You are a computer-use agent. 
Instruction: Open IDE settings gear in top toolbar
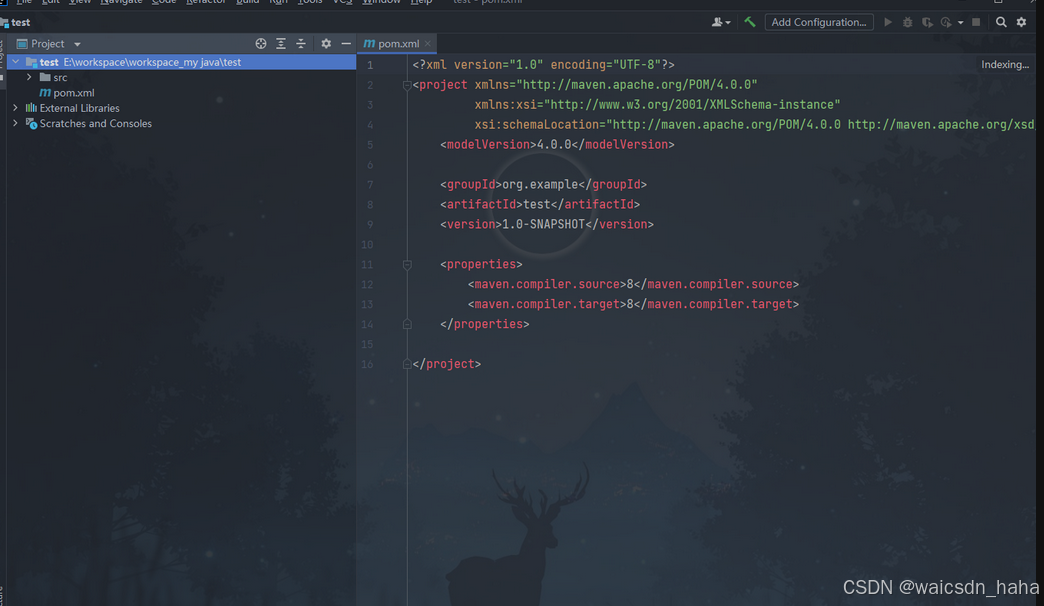coord(1021,22)
